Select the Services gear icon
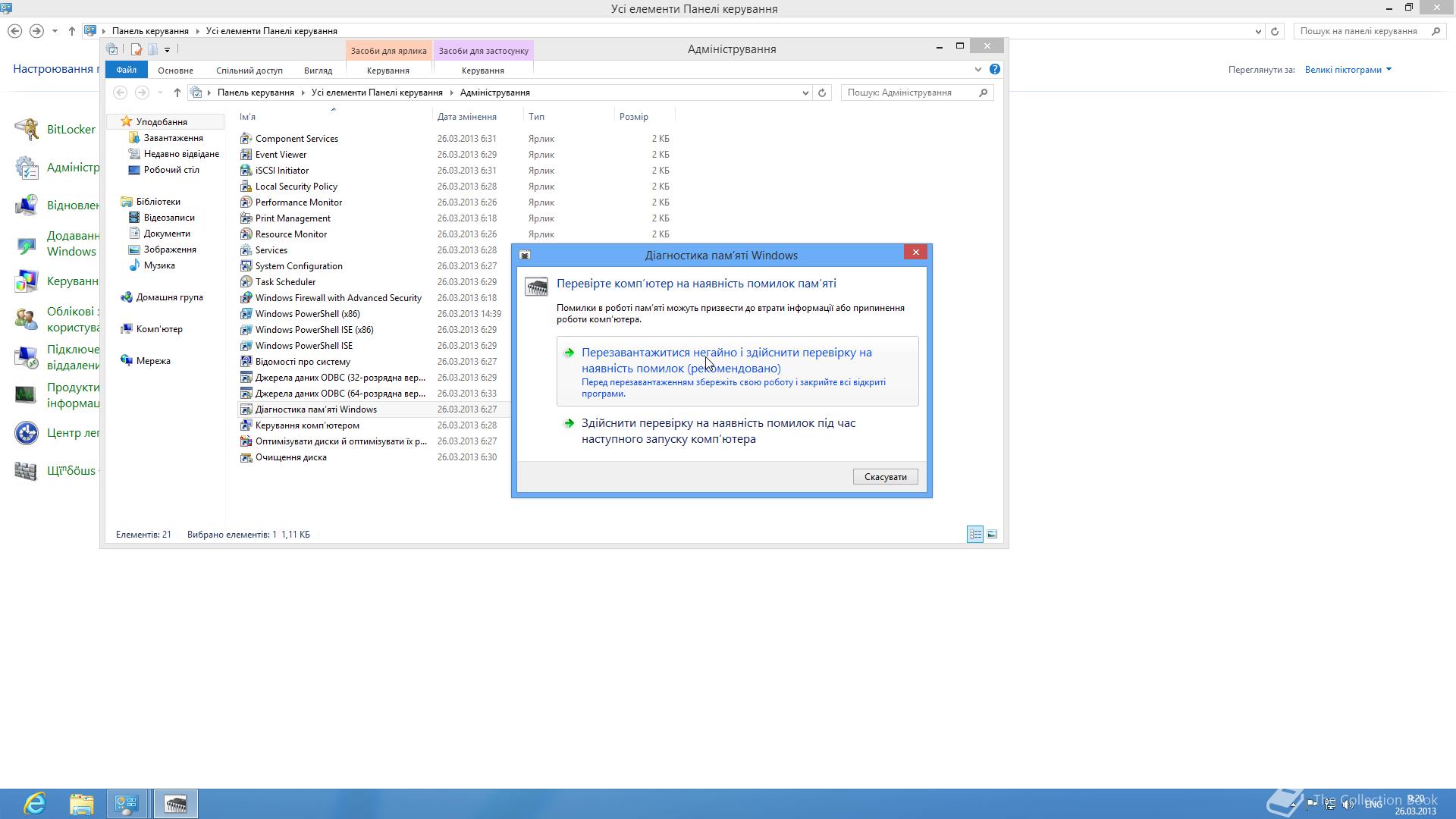The height and width of the screenshot is (819, 1456). tap(246, 250)
